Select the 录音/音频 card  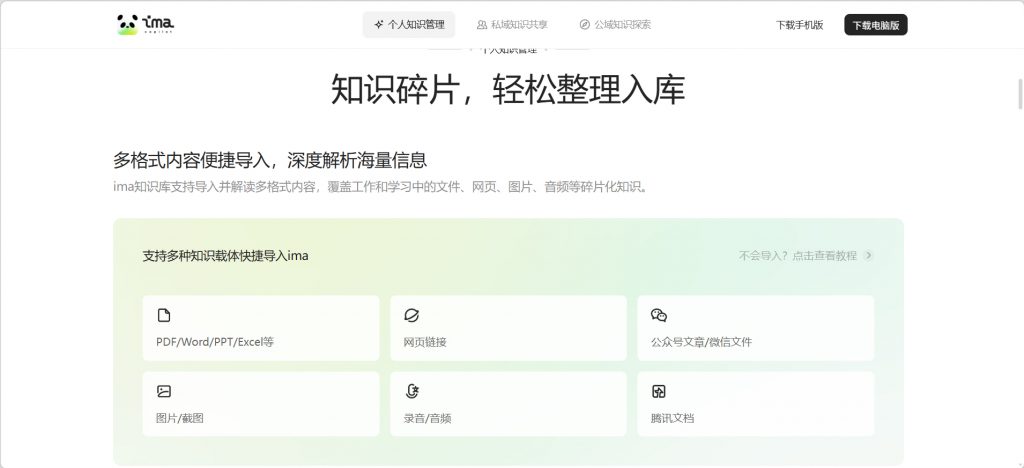pyautogui.click(x=508, y=404)
